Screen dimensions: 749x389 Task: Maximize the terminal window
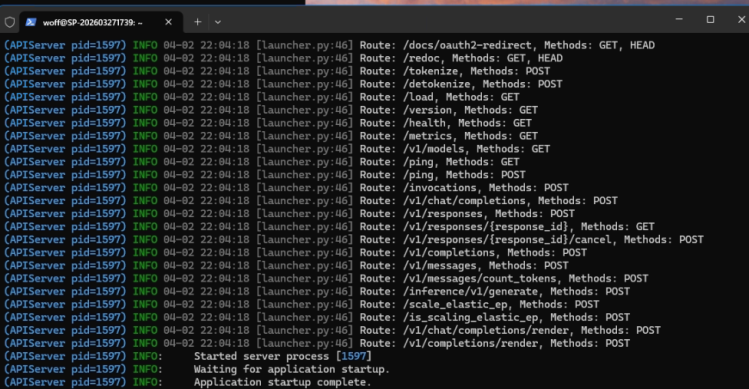click(710, 20)
